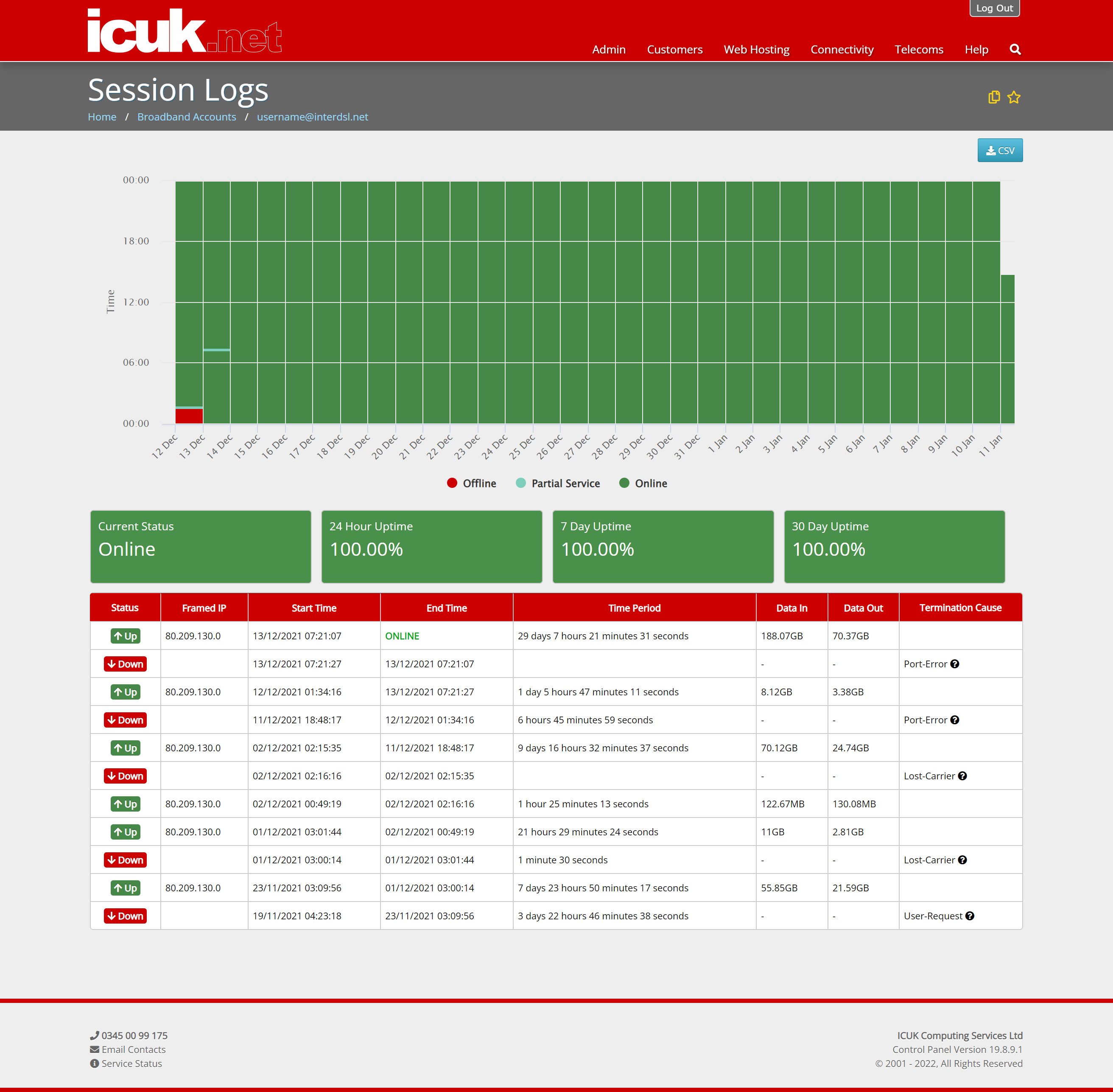1113x1092 pixels.
Task: Toggle the Partial Service legend item
Action: pyautogui.click(x=558, y=484)
